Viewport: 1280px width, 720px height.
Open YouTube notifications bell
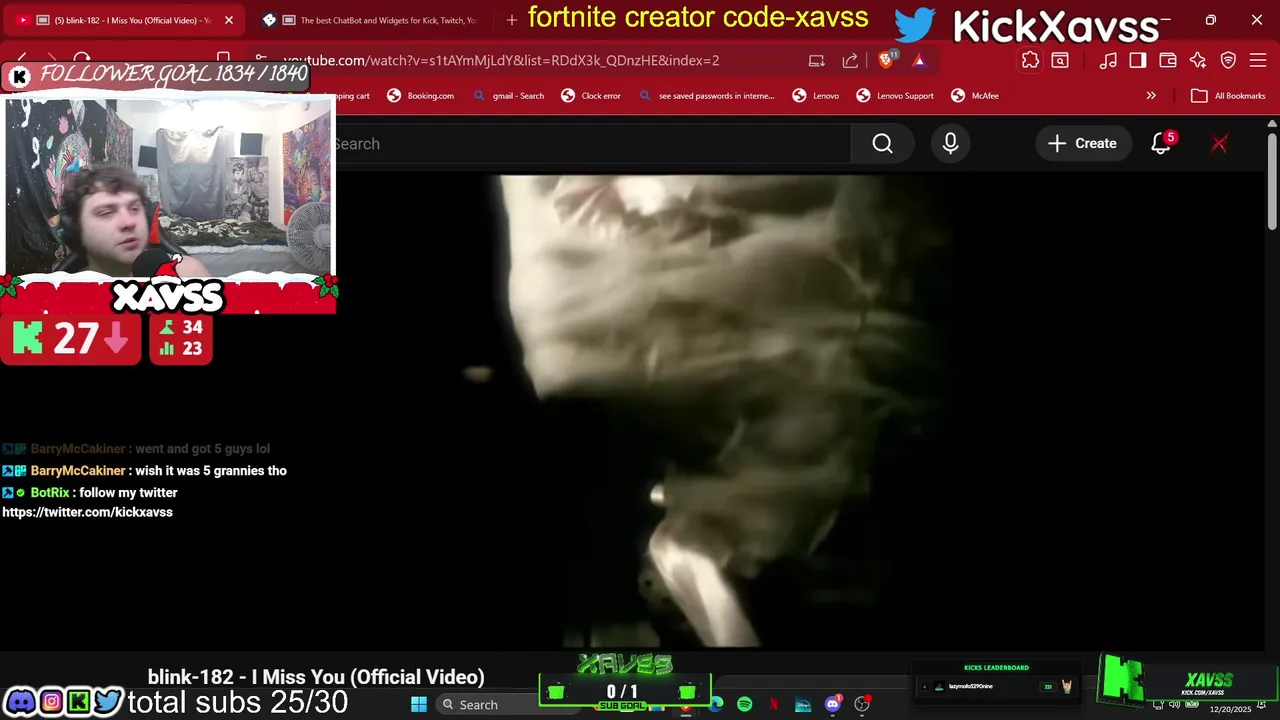(x=1161, y=144)
